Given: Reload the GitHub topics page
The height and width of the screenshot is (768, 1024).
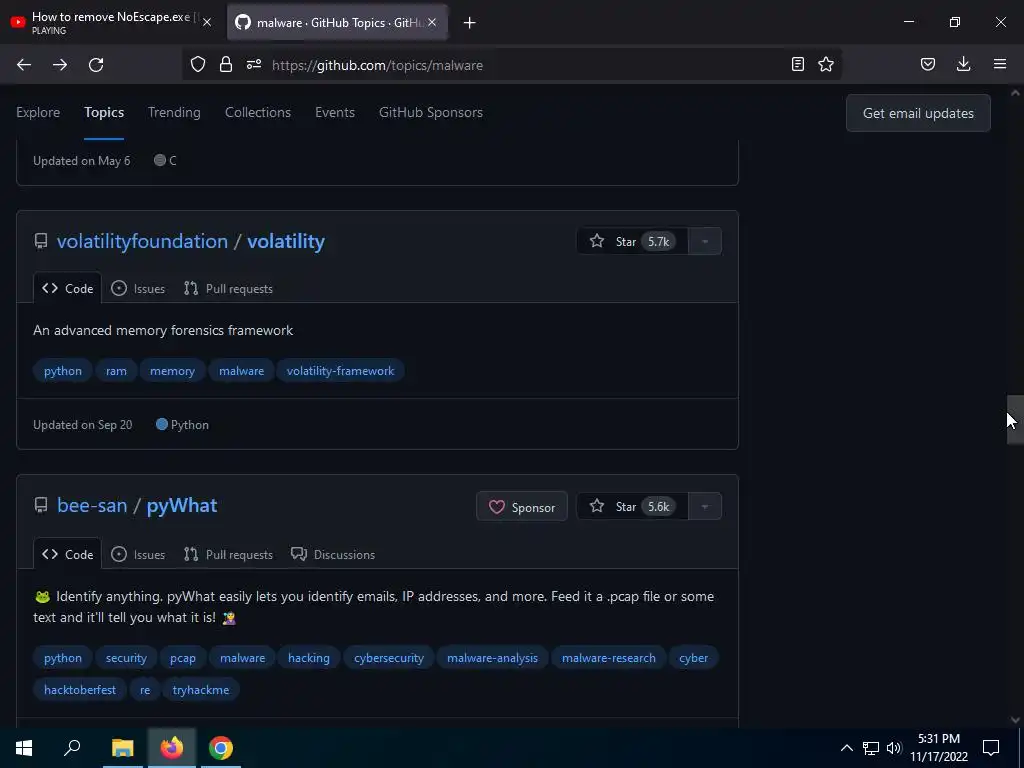Looking at the screenshot, I should [x=96, y=65].
